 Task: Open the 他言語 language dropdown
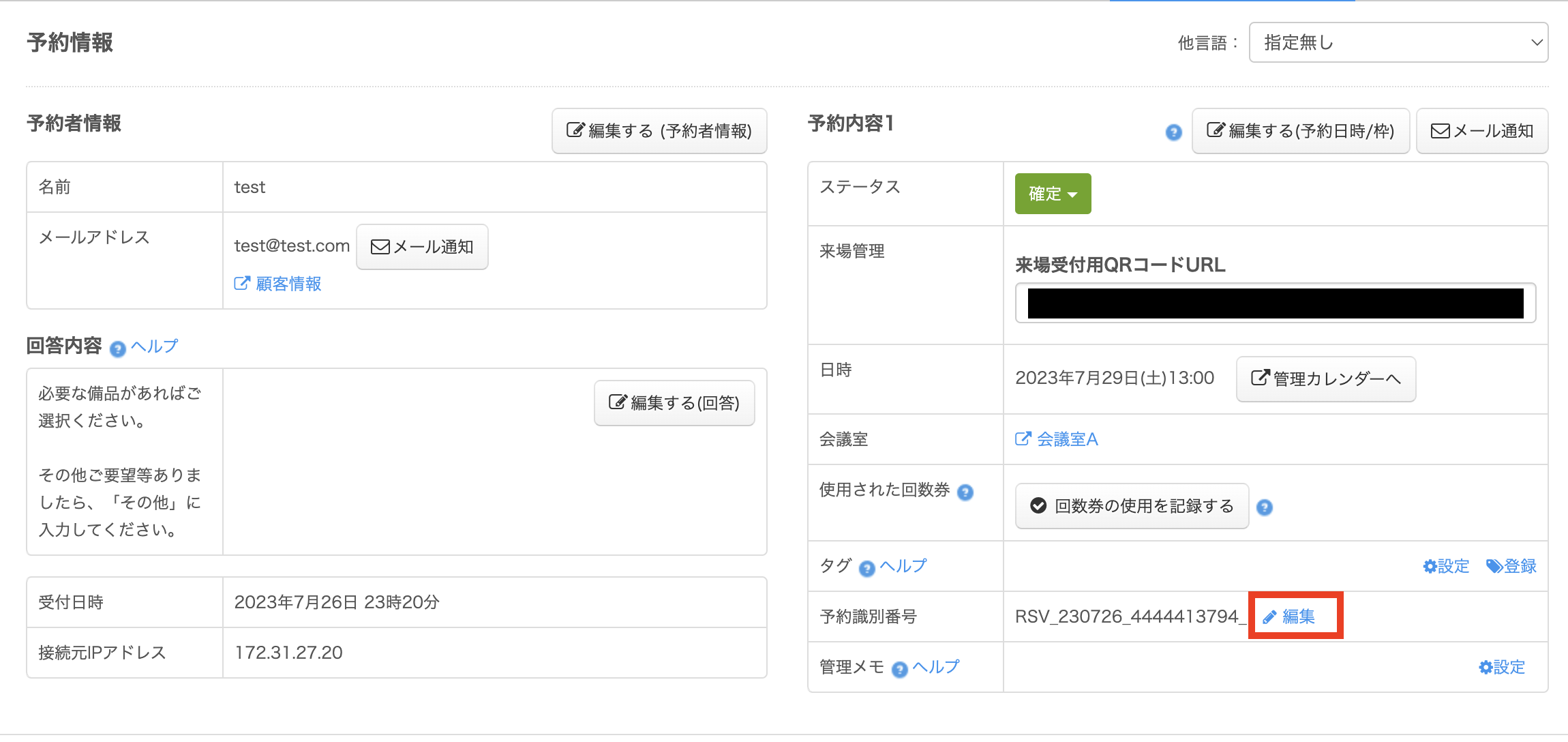tap(1398, 42)
